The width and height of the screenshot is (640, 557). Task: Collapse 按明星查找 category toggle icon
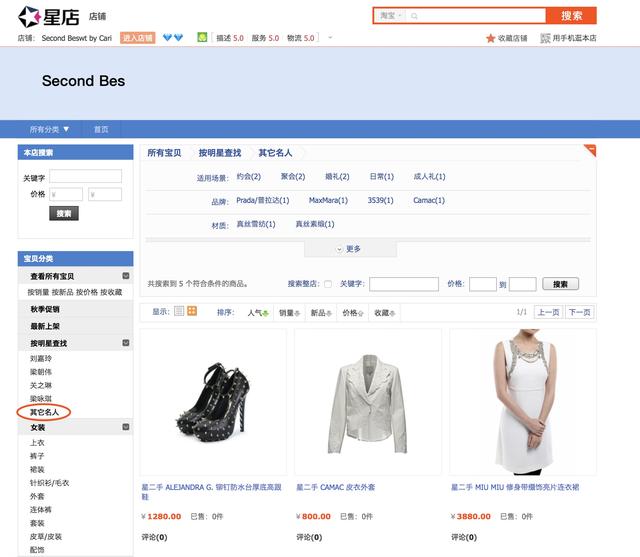pos(126,343)
